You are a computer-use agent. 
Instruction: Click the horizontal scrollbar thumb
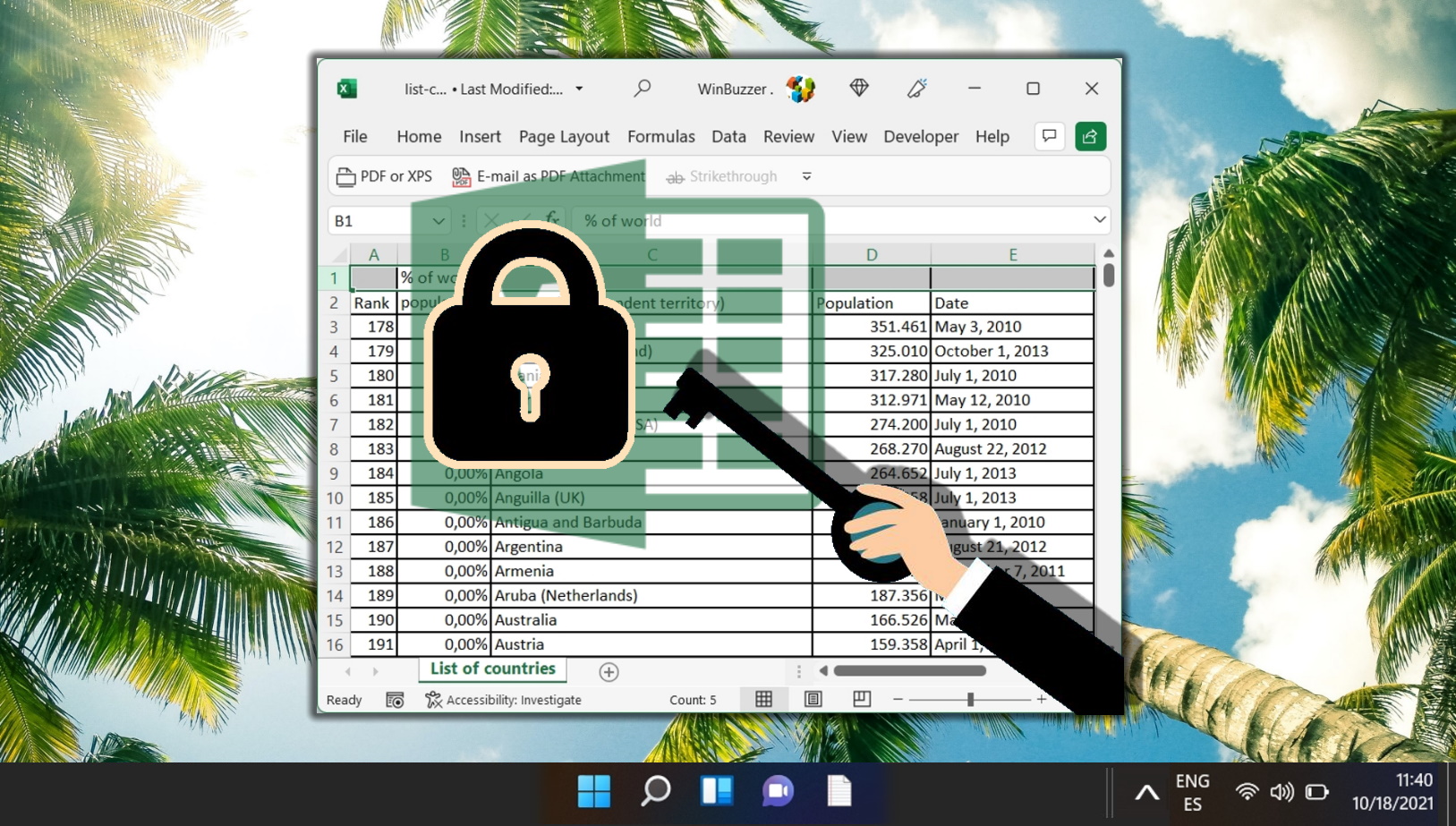click(909, 670)
